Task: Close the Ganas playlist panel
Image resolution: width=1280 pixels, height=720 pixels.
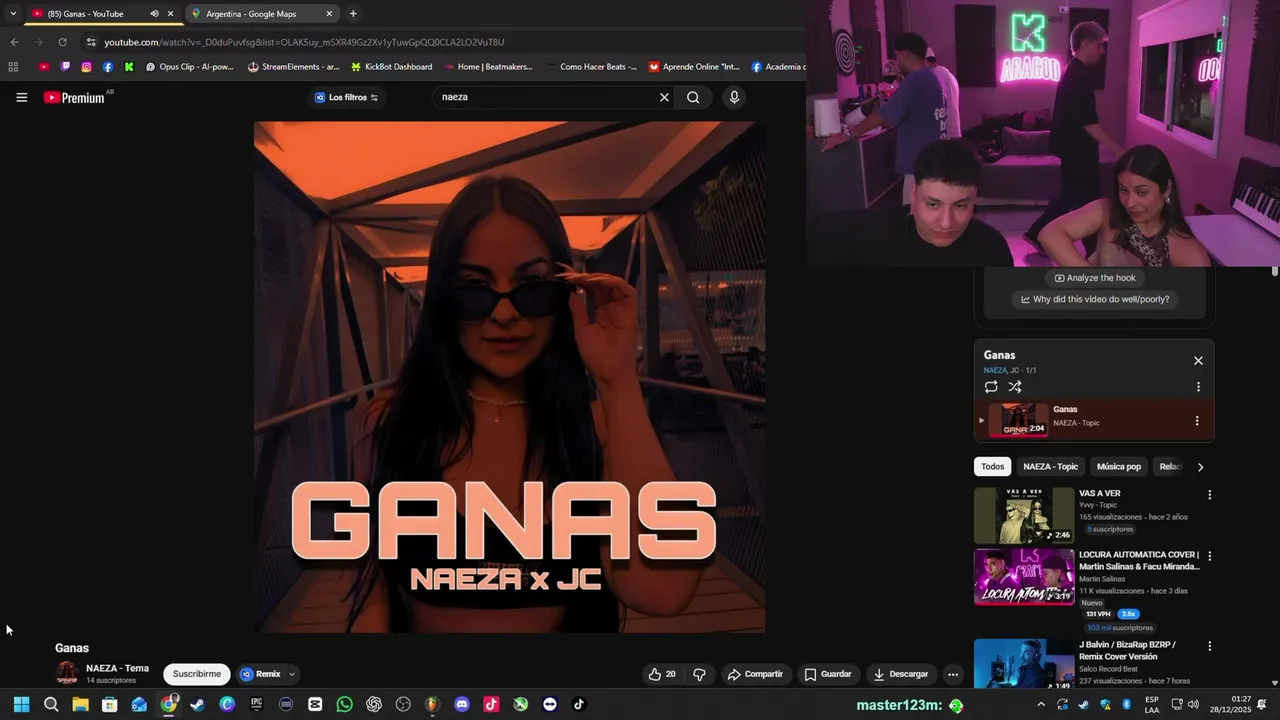Action: [x=1198, y=361]
